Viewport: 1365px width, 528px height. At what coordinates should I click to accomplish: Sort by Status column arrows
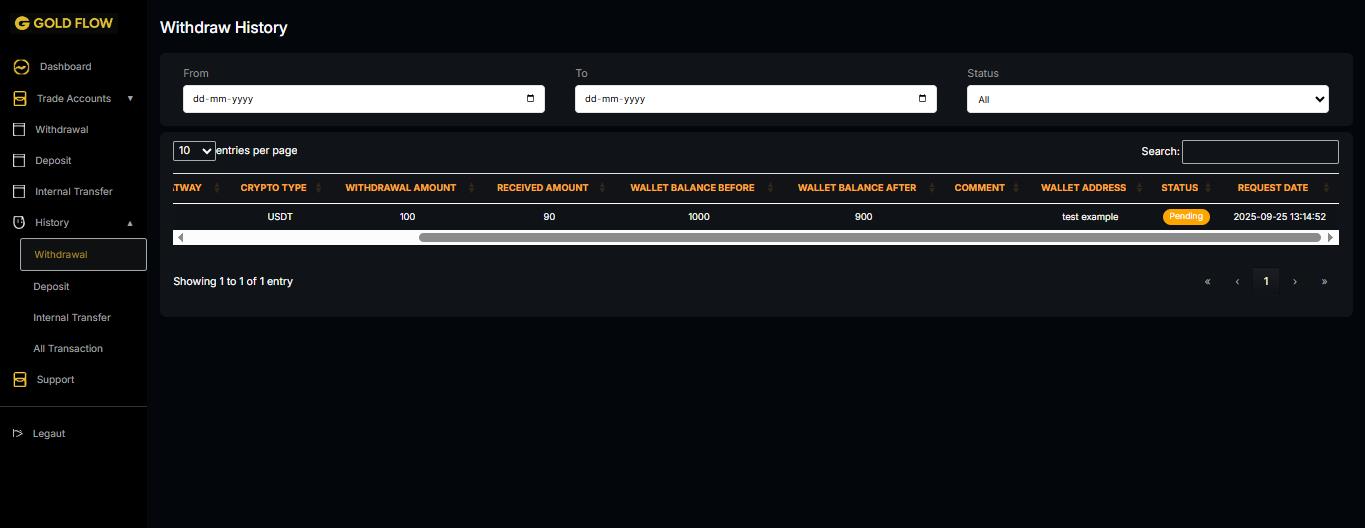click(1209, 188)
